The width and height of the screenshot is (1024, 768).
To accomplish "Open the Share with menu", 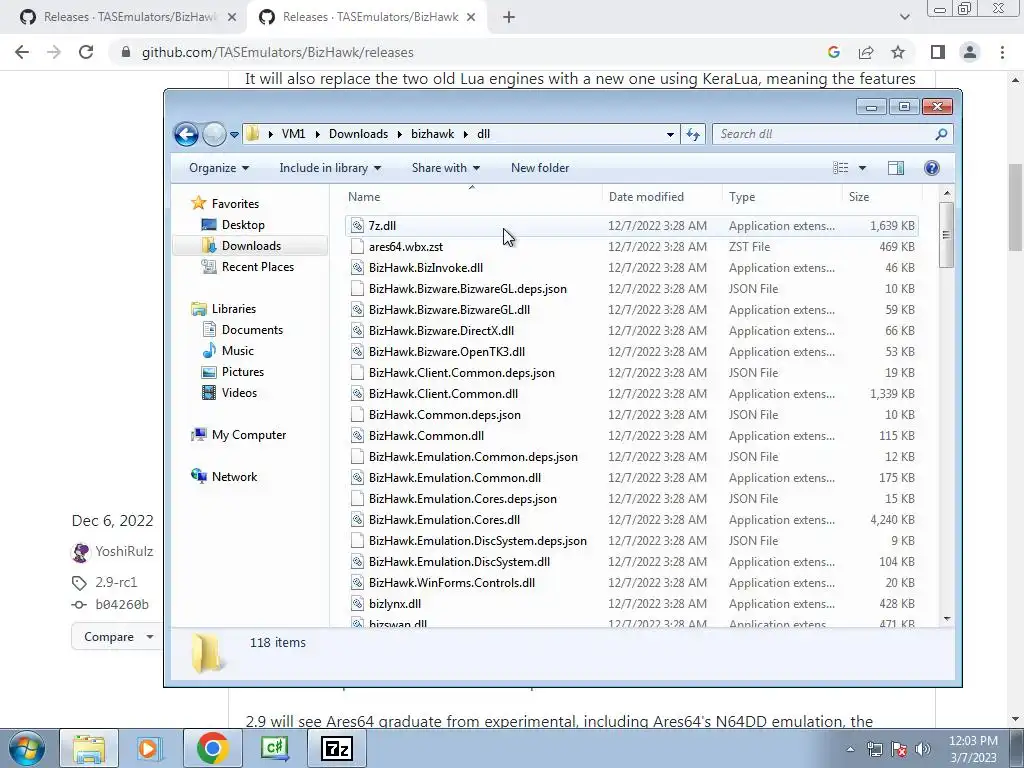I will click(x=445, y=168).
